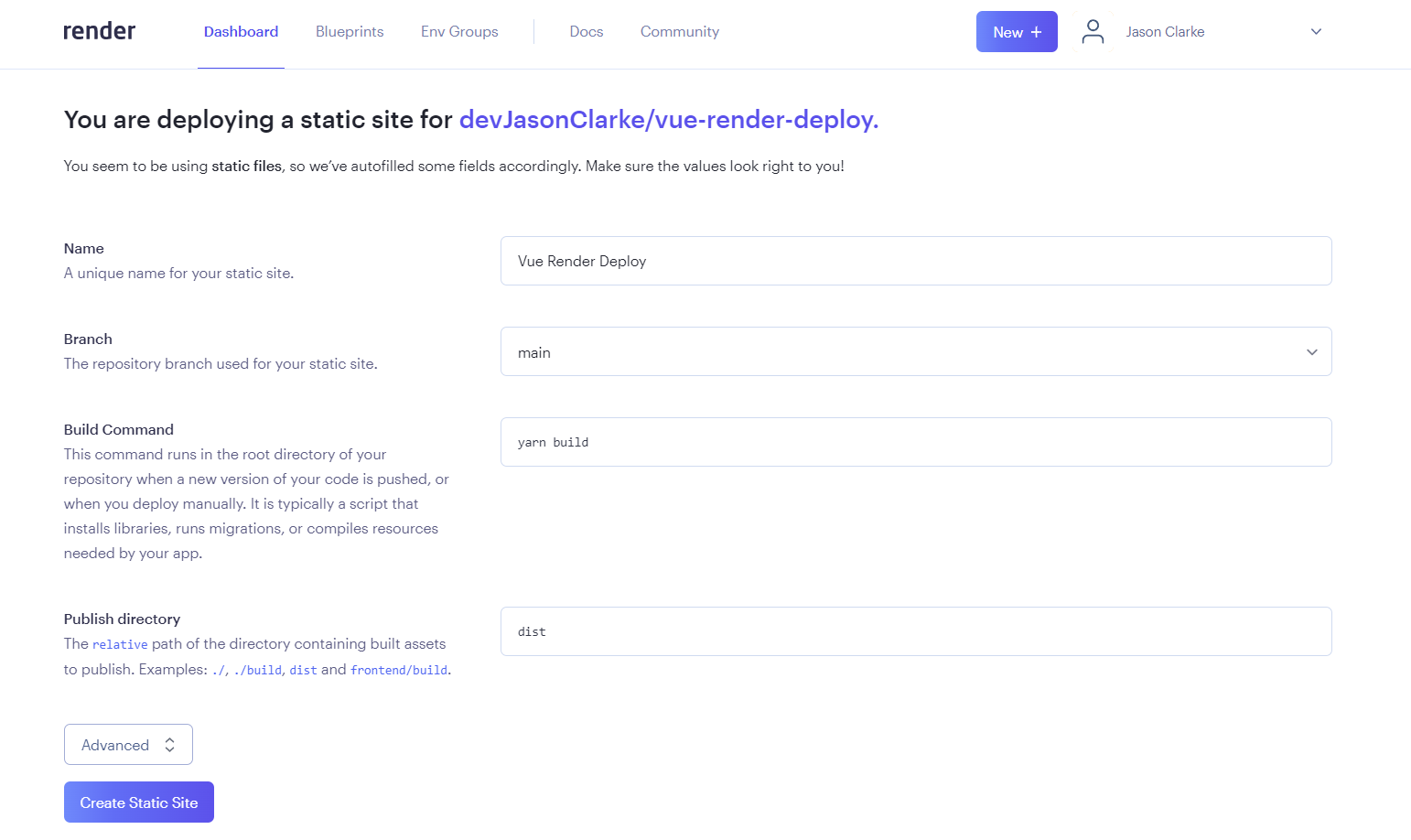Edit the Build Command field showing yarn build
Viewport: 1411px width, 840px height.
click(x=915, y=442)
